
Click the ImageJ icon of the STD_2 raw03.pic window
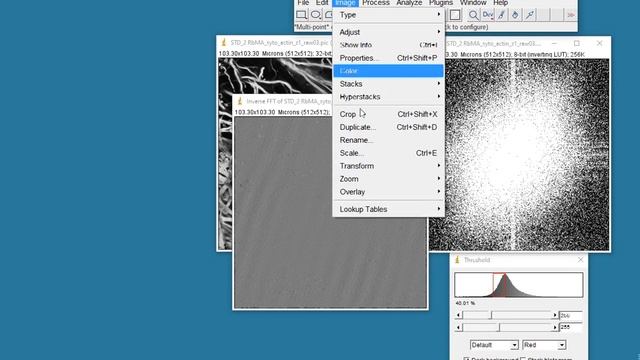[224, 42]
